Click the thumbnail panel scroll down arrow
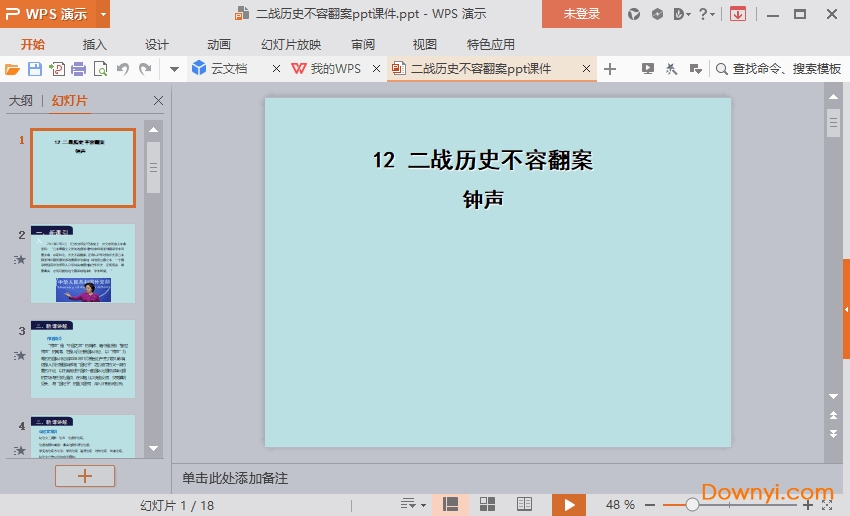The height and width of the screenshot is (516, 850). point(153,448)
